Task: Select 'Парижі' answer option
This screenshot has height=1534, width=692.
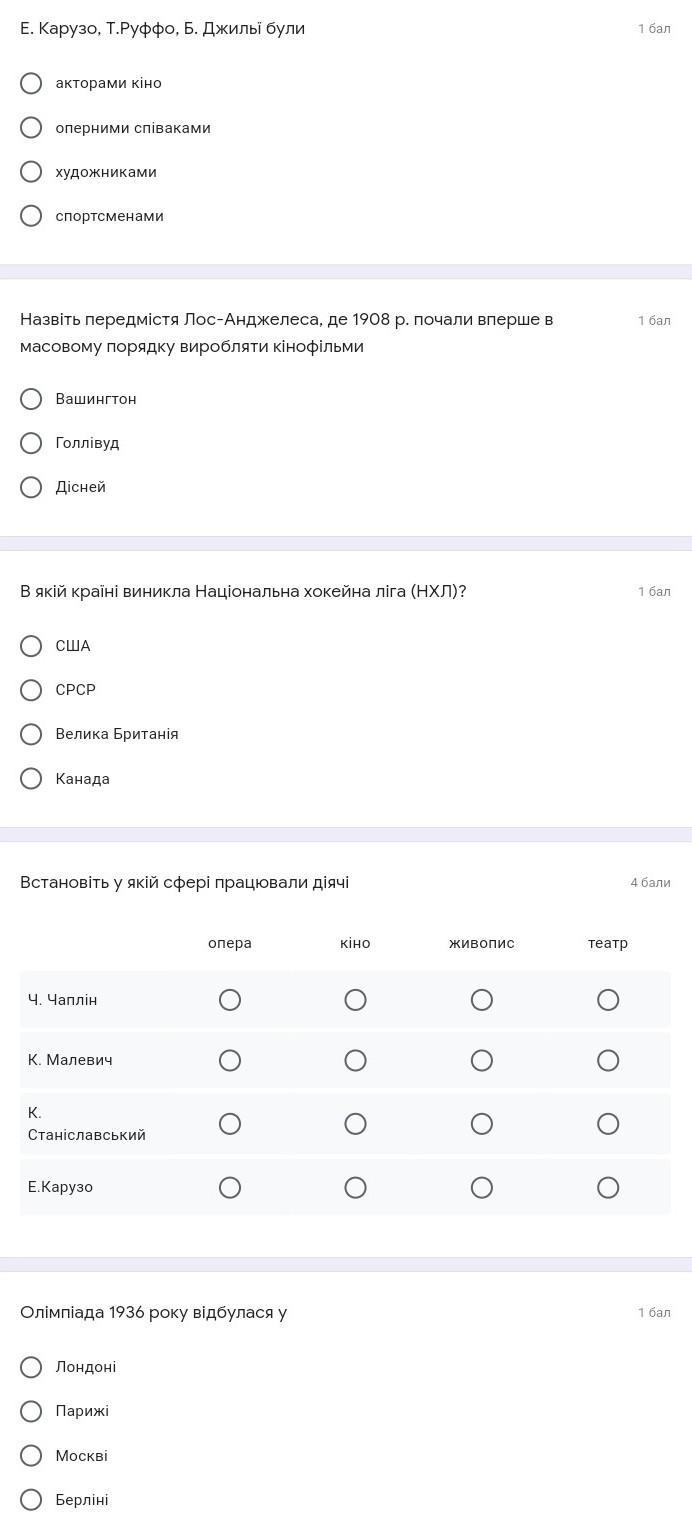Action: [x=31, y=1411]
